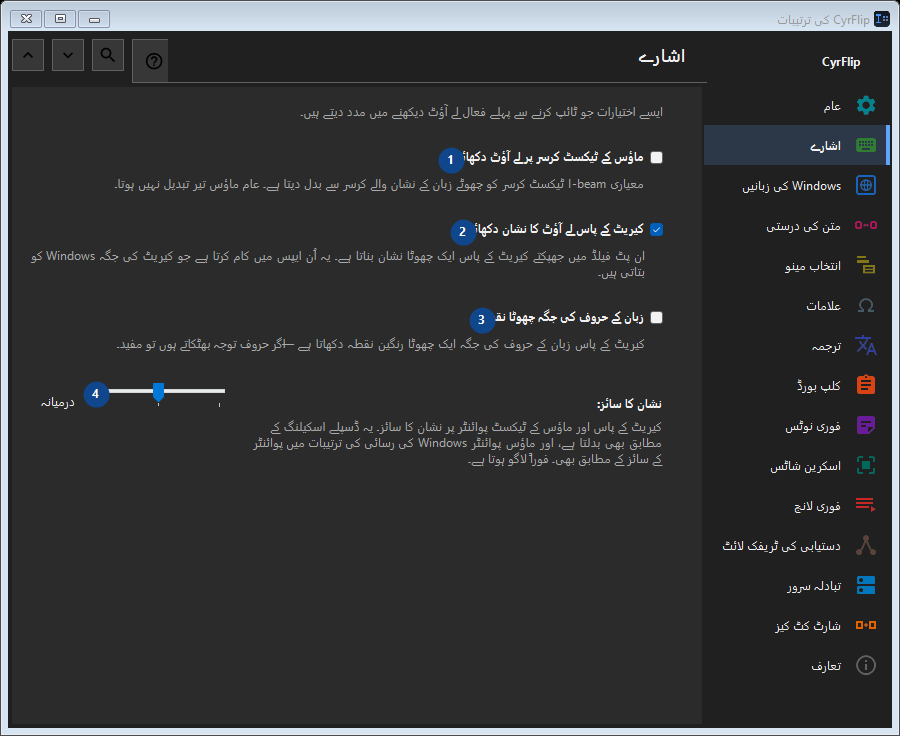This screenshot has height=736, width=900.
Task: Enable the ماؤس کے ٹیکسٹ کرسر checkbox
Action: coord(657,157)
